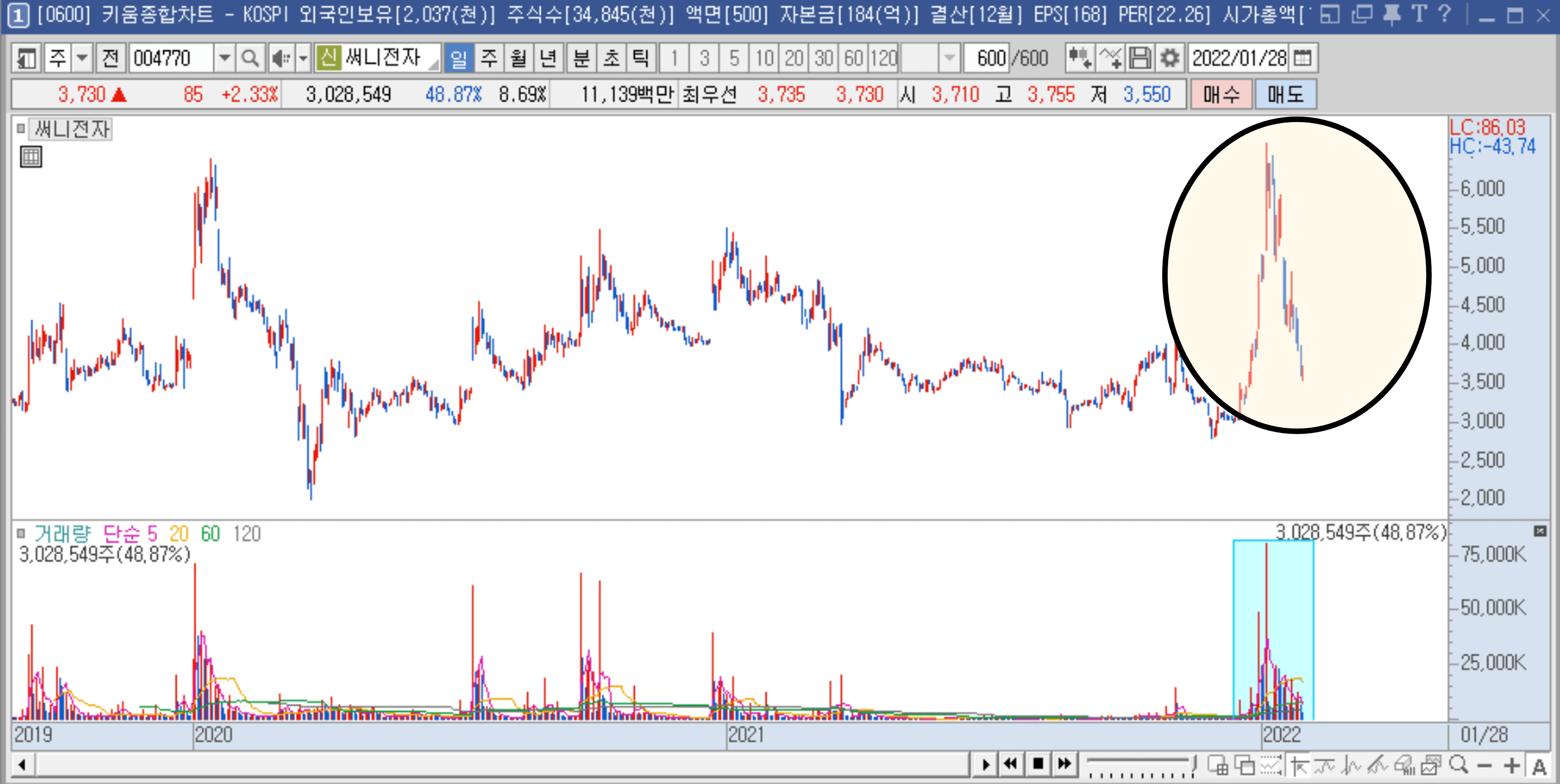Image resolution: width=1560 pixels, height=784 pixels.
Task: Save chart with the floppy disk icon
Action: point(1140,59)
